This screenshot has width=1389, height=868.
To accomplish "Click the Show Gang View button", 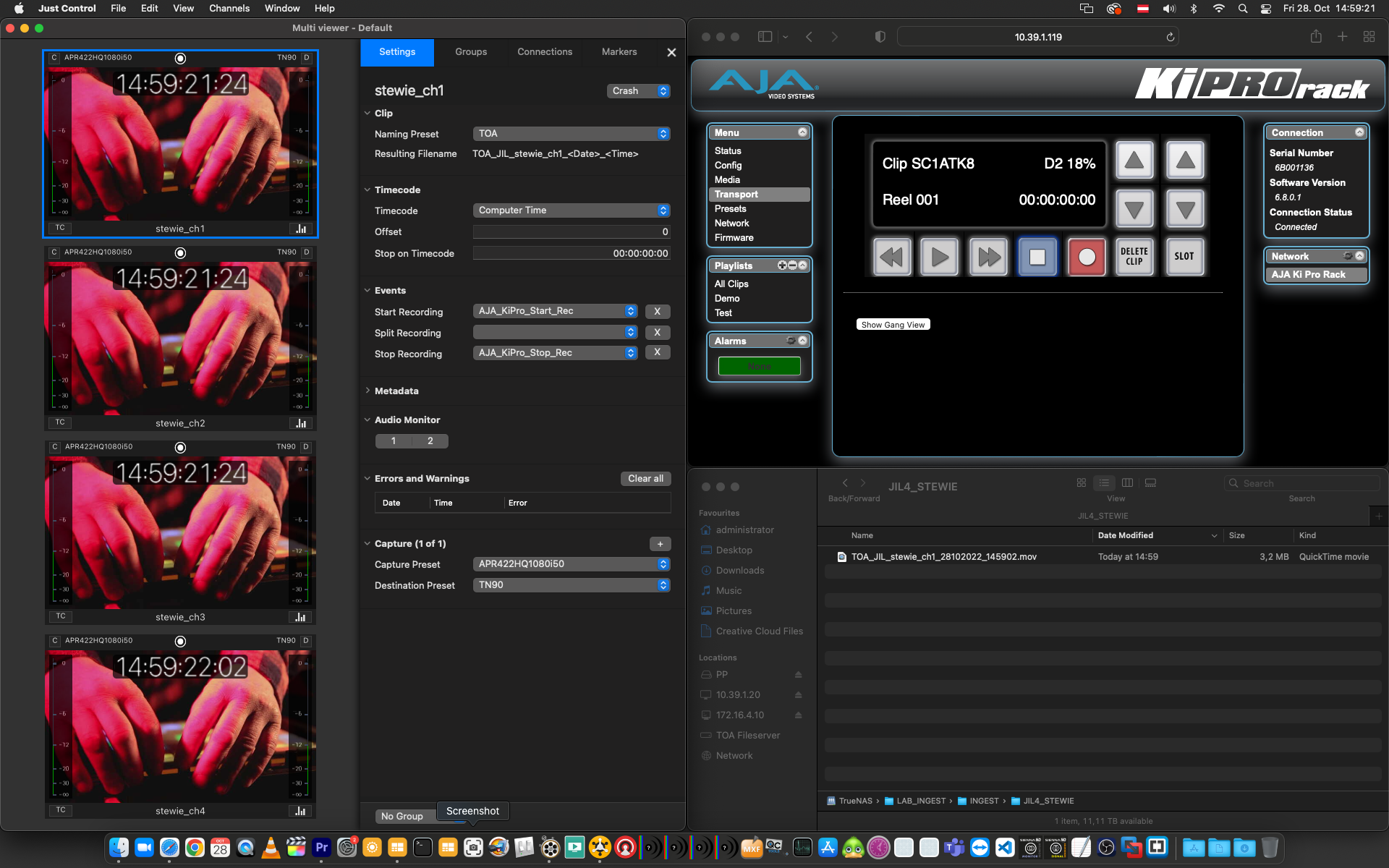I will pyautogui.click(x=893, y=325).
